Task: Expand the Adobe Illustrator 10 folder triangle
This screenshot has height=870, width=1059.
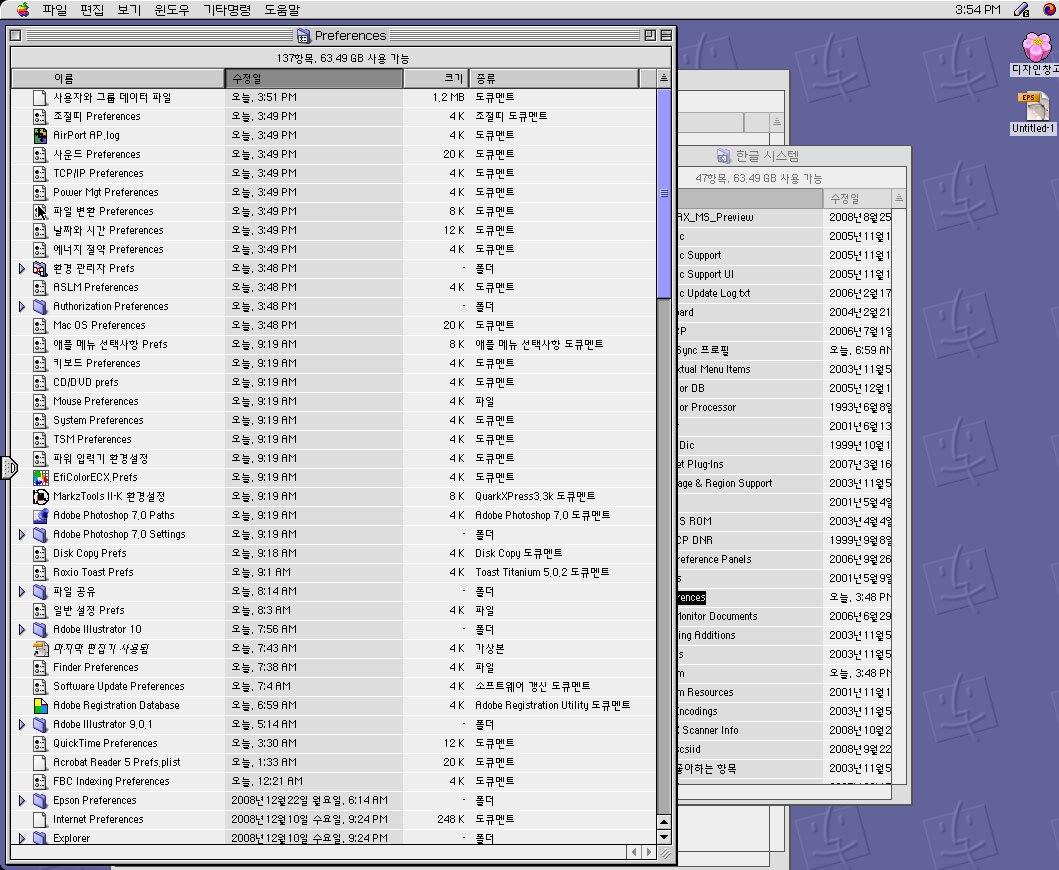Action: 22,629
